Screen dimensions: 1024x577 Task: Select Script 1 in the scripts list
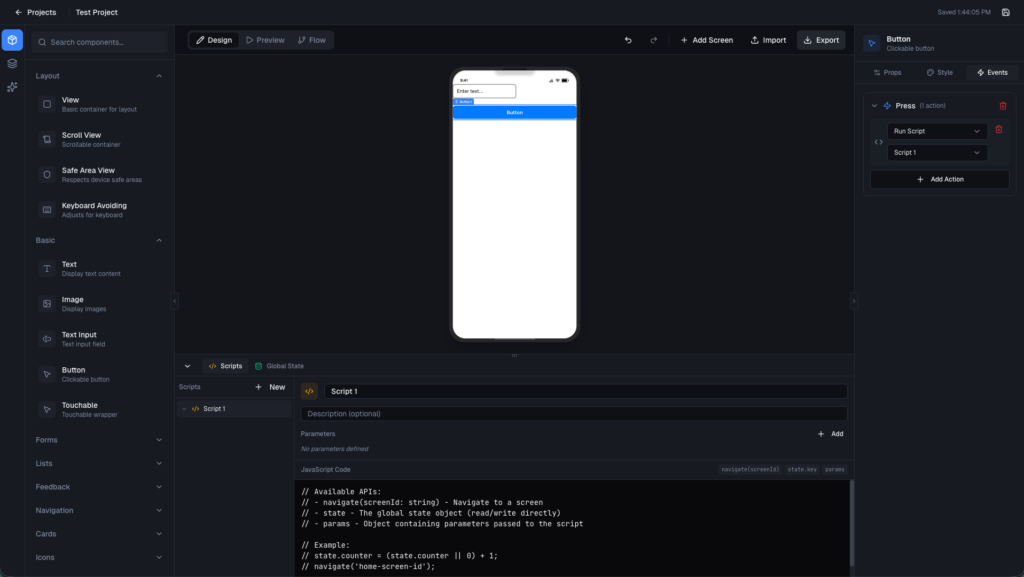point(214,409)
